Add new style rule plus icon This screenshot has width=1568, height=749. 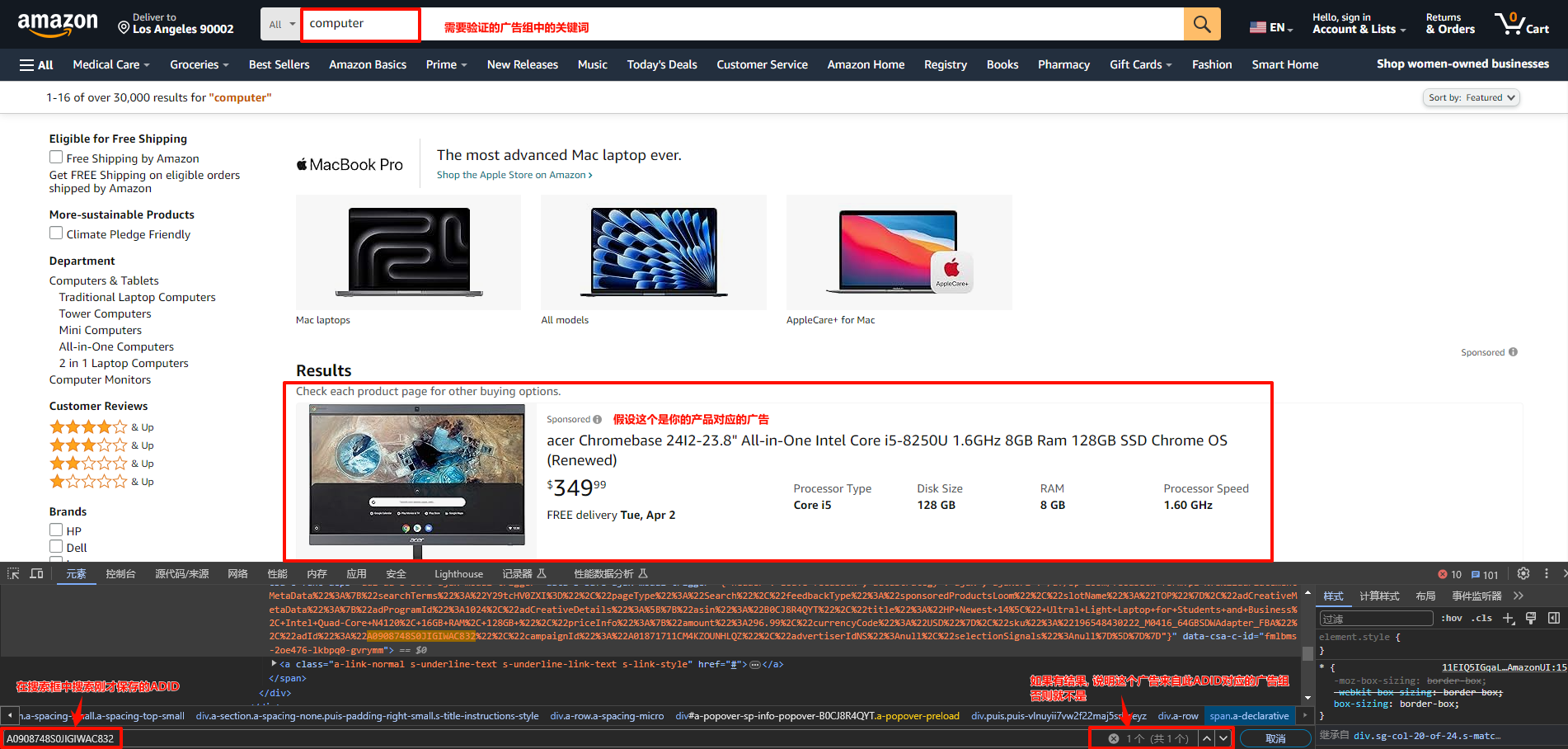[x=1508, y=618]
